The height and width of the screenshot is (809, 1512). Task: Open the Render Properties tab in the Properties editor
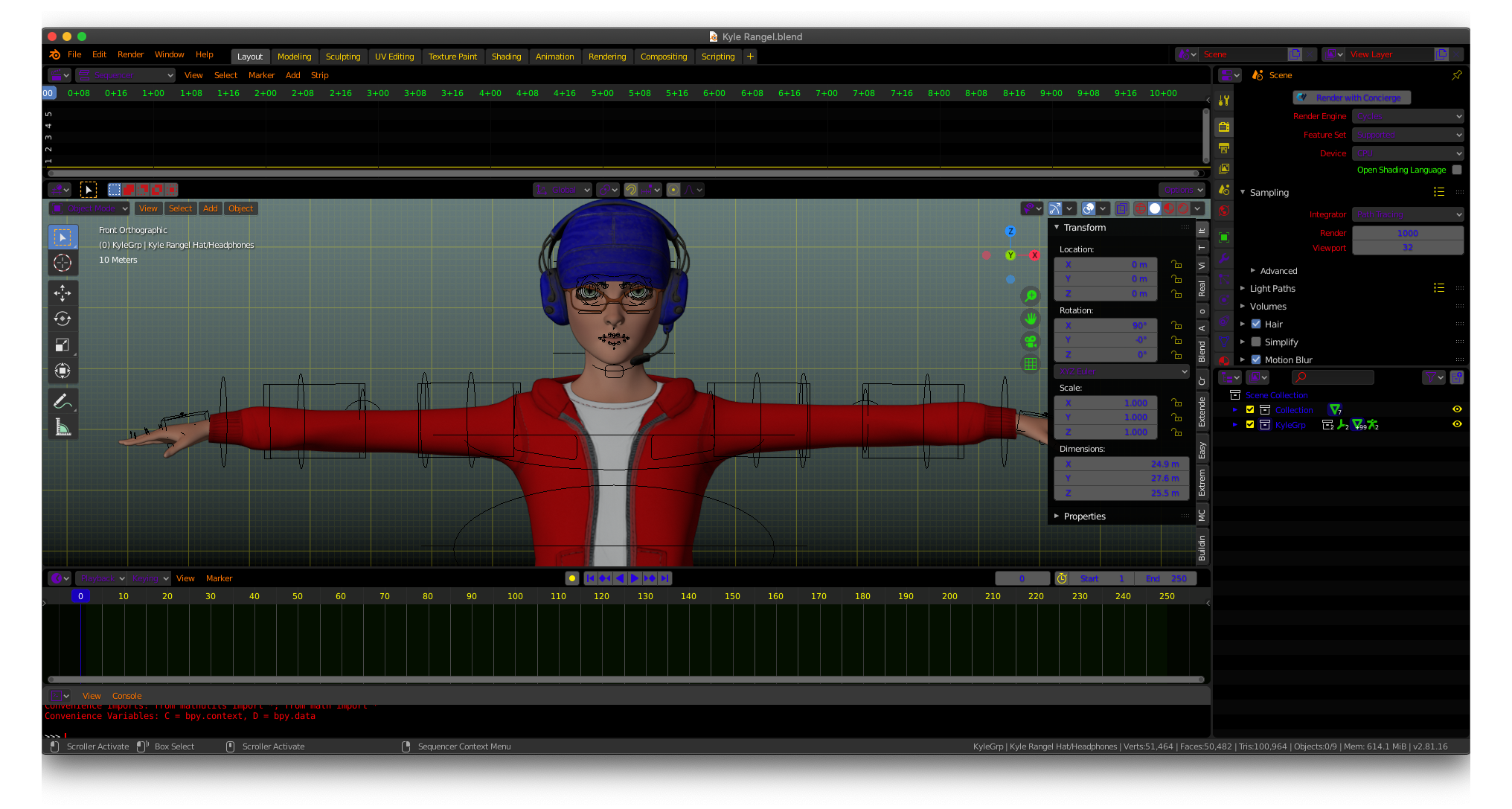pyautogui.click(x=1224, y=127)
